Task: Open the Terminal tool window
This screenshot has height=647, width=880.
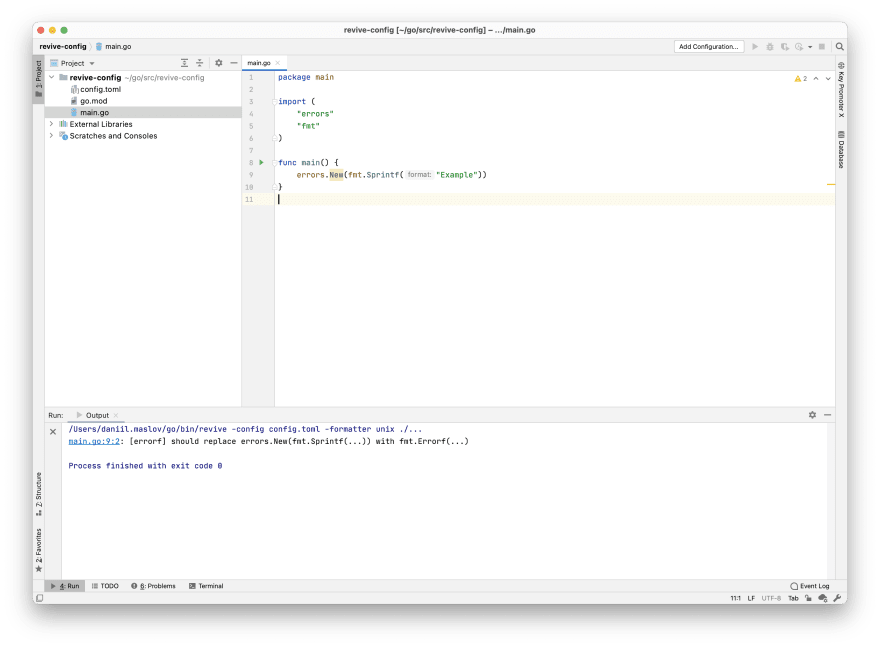Action: point(206,586)
